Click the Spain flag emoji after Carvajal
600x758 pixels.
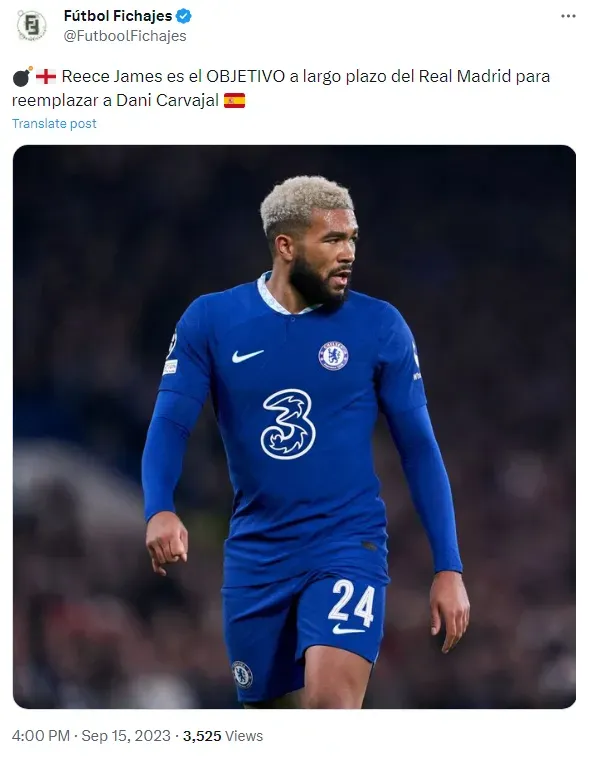coord(234,101)
